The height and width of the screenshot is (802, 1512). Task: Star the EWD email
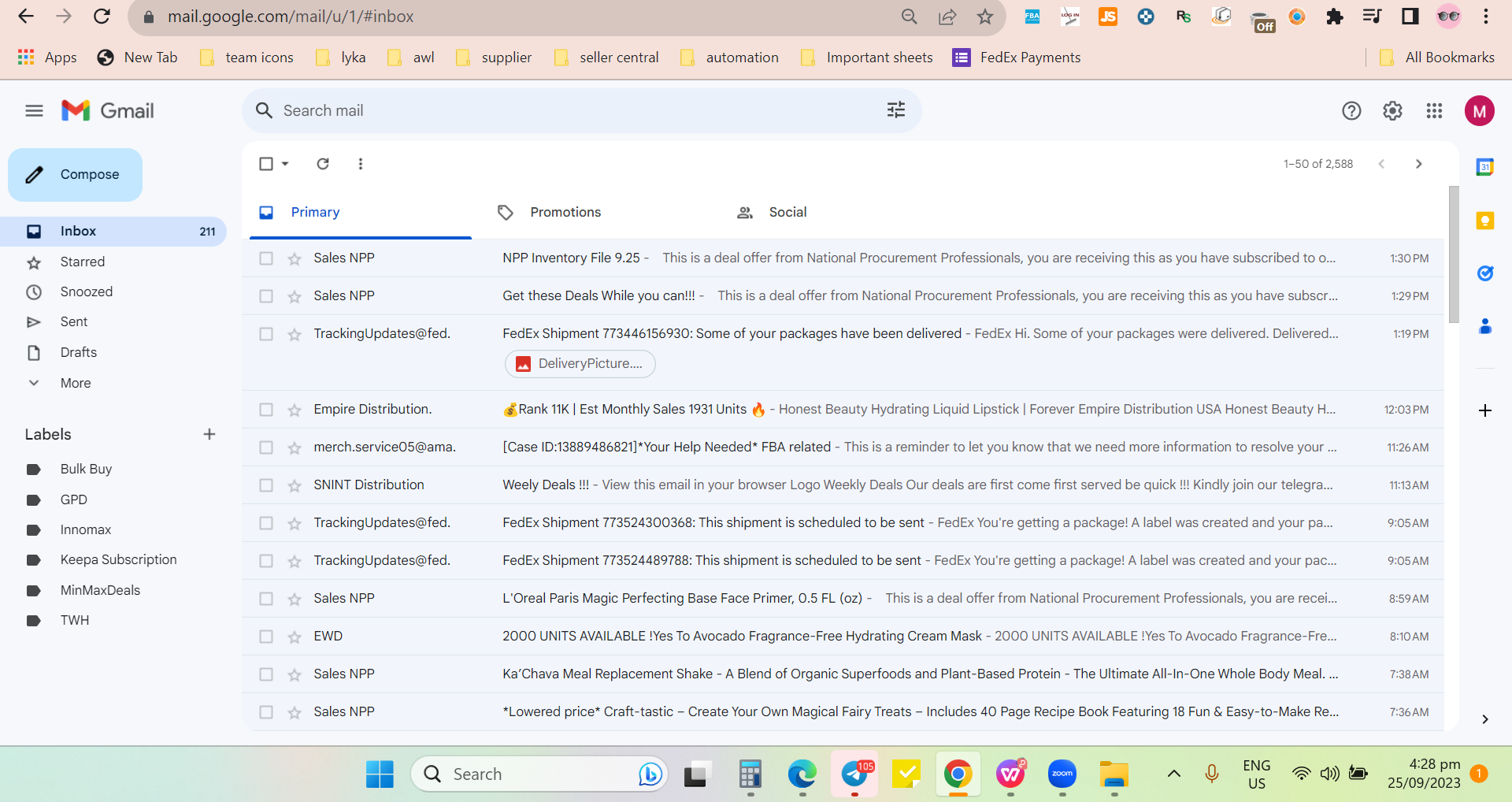[295, 637]
